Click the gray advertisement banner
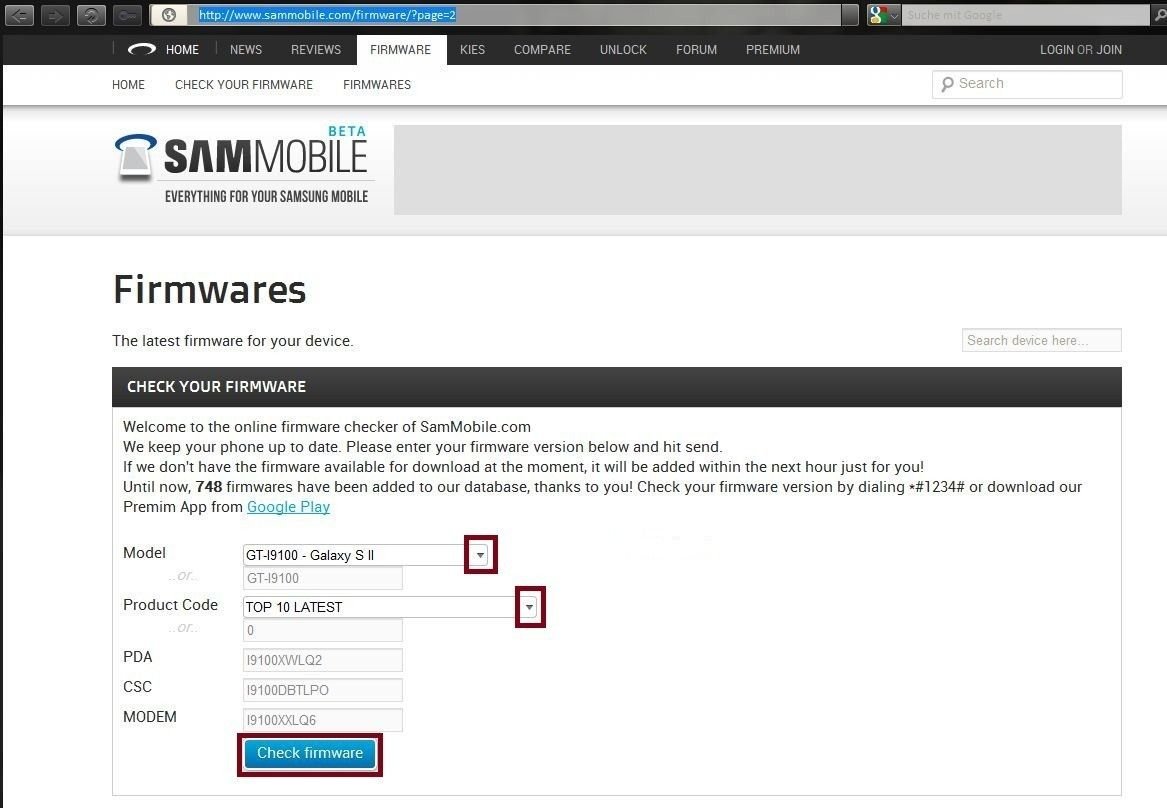1167x808 pixels. (x=758, y=170)
